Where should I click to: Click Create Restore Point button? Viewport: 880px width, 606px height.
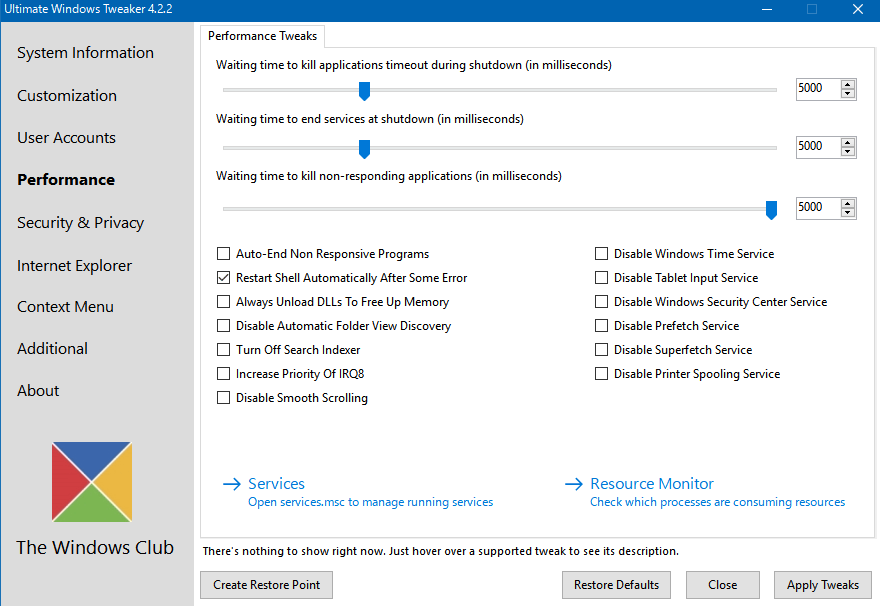pyautogui.click(x=266, y=585)
